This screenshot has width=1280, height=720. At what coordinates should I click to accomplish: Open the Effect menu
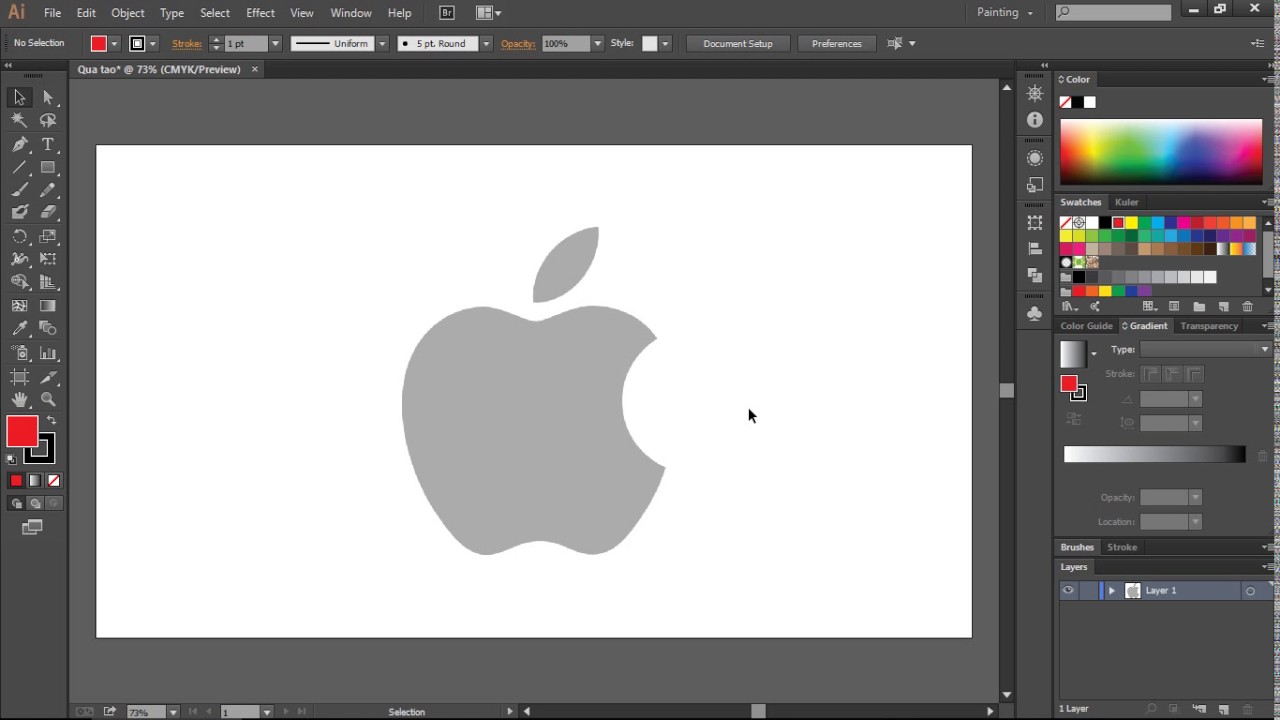(x=260, y=13)
